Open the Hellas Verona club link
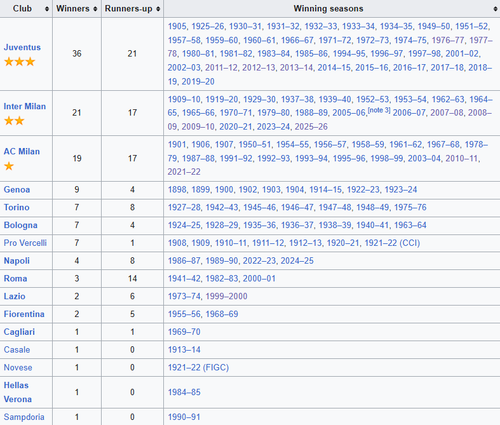500x425 pixels. click(17, 392)
